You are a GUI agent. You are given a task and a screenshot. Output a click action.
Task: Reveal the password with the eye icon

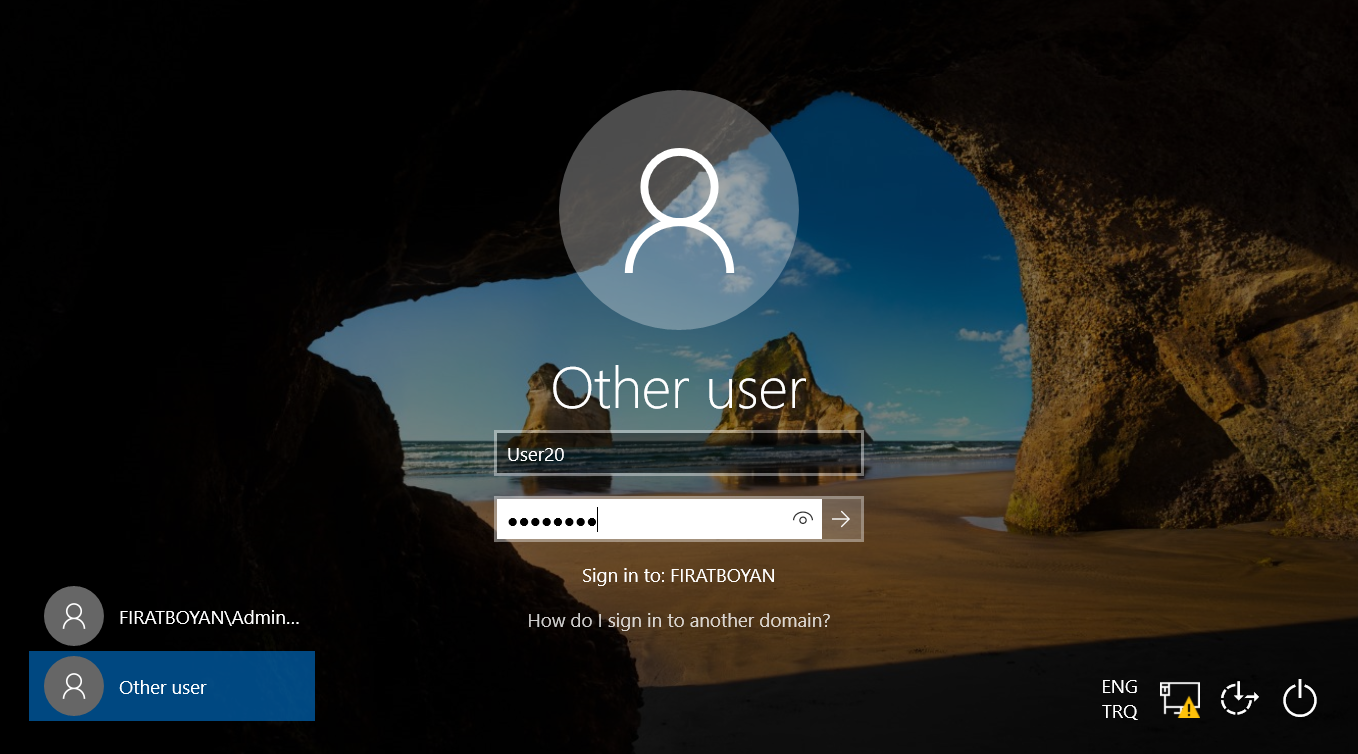pos(802,519)
